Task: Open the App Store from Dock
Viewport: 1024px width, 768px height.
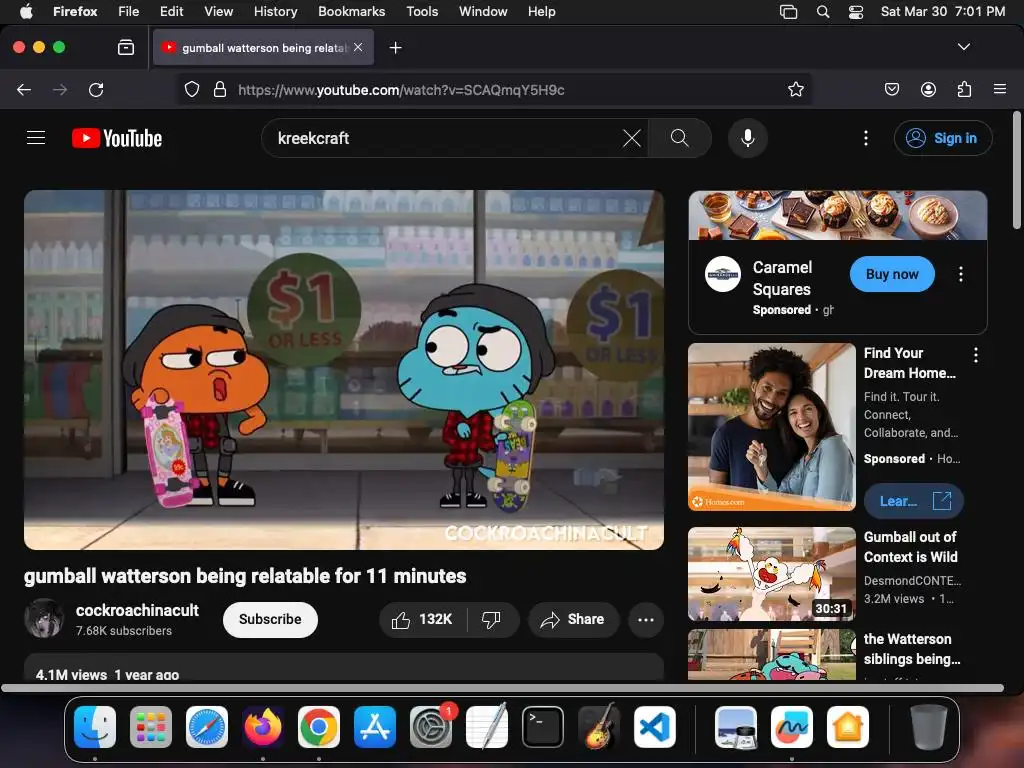Action: point(375,726)
